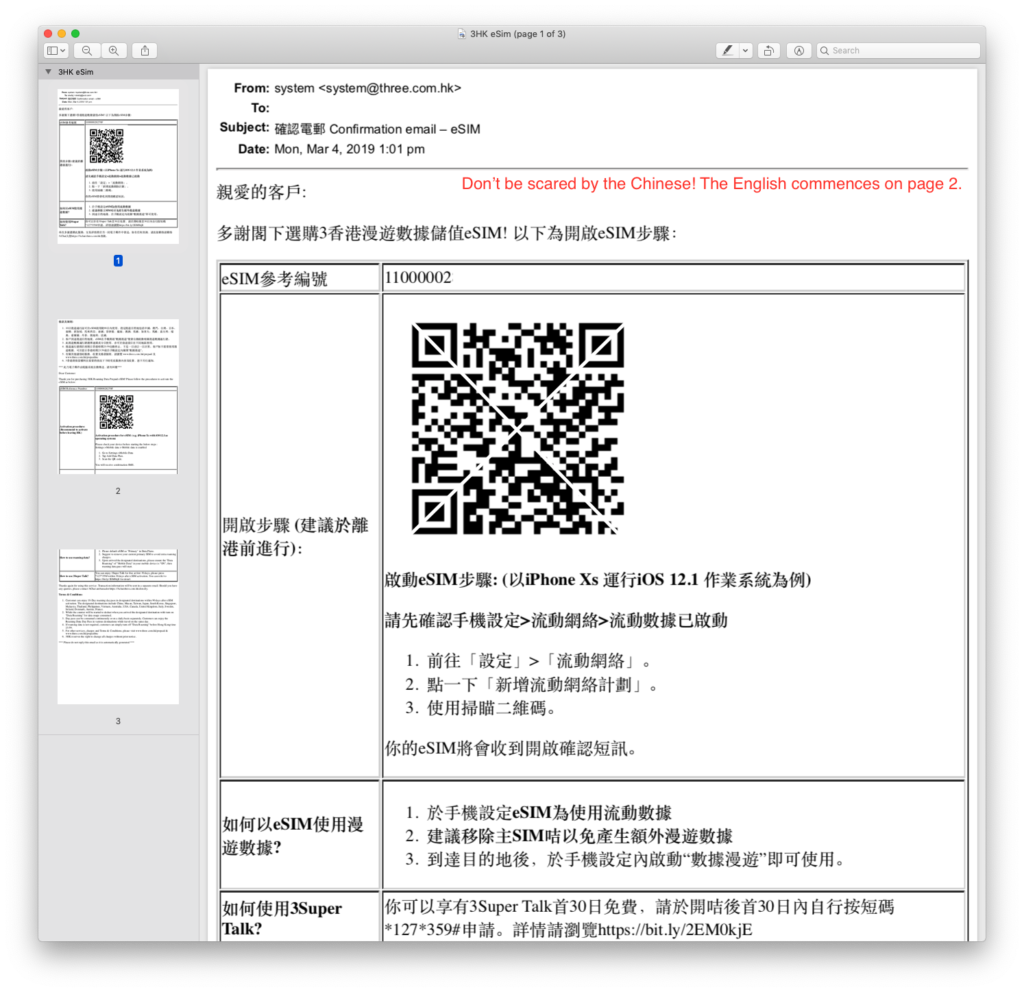Screen dimensions: 1024x992
Task: Open the highlight color dropdown arrow
Action: point(745,50)
